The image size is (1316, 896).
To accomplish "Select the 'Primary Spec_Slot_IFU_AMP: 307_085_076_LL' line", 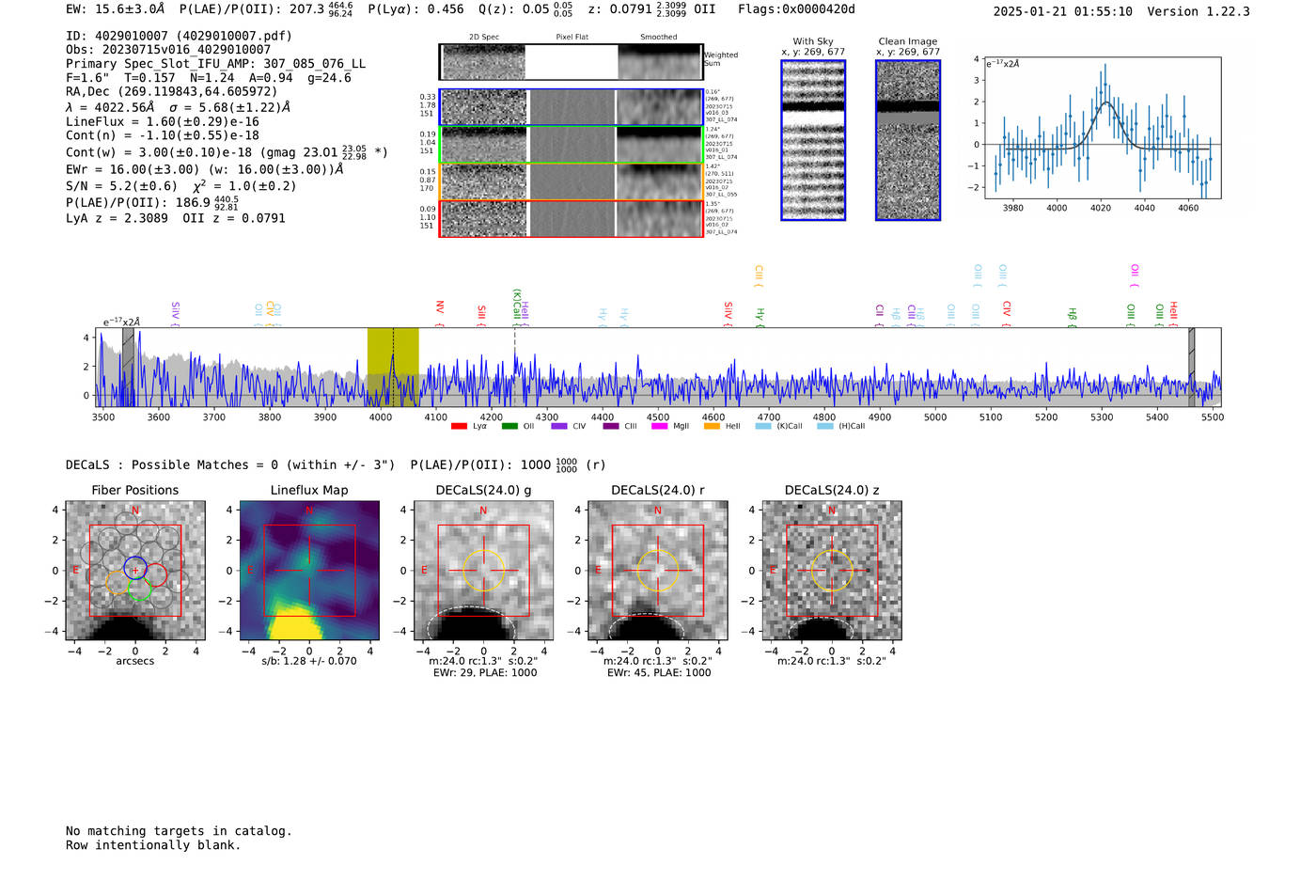I will coord(216,64).
